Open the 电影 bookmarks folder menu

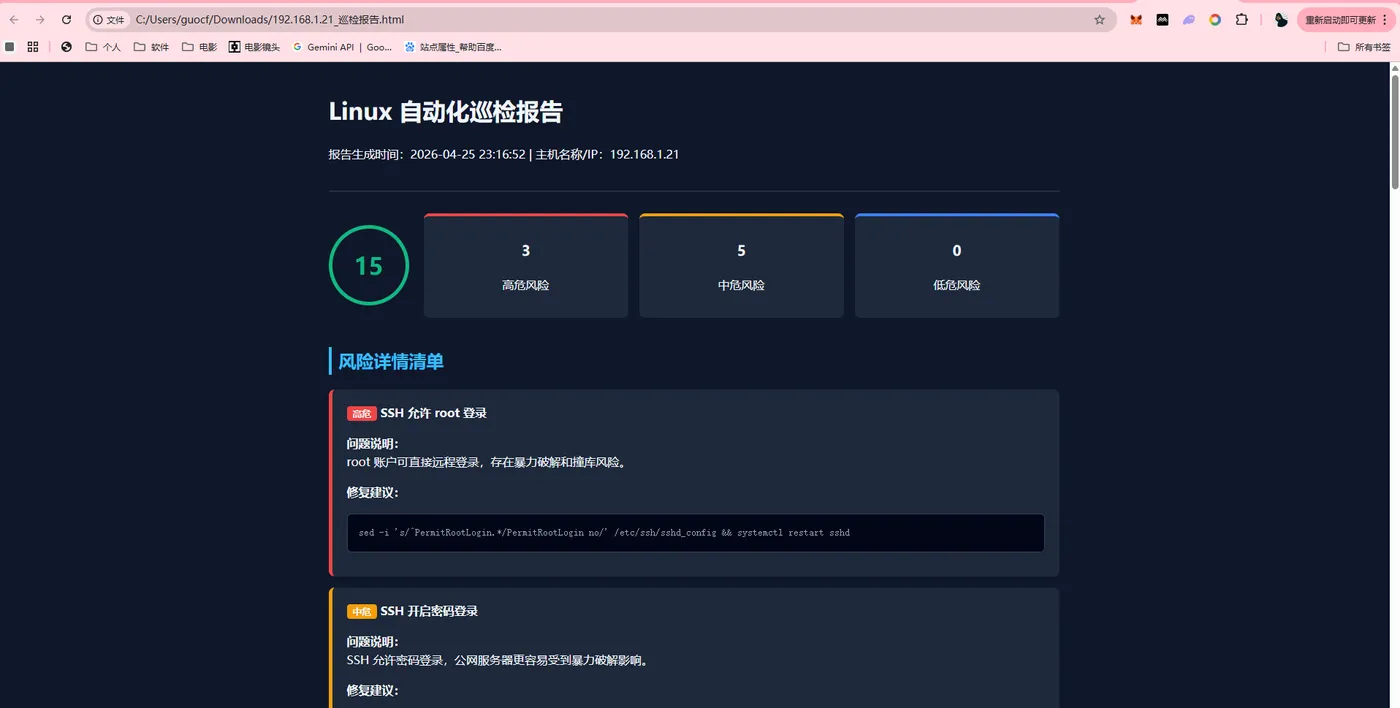(x=198, y=46)
